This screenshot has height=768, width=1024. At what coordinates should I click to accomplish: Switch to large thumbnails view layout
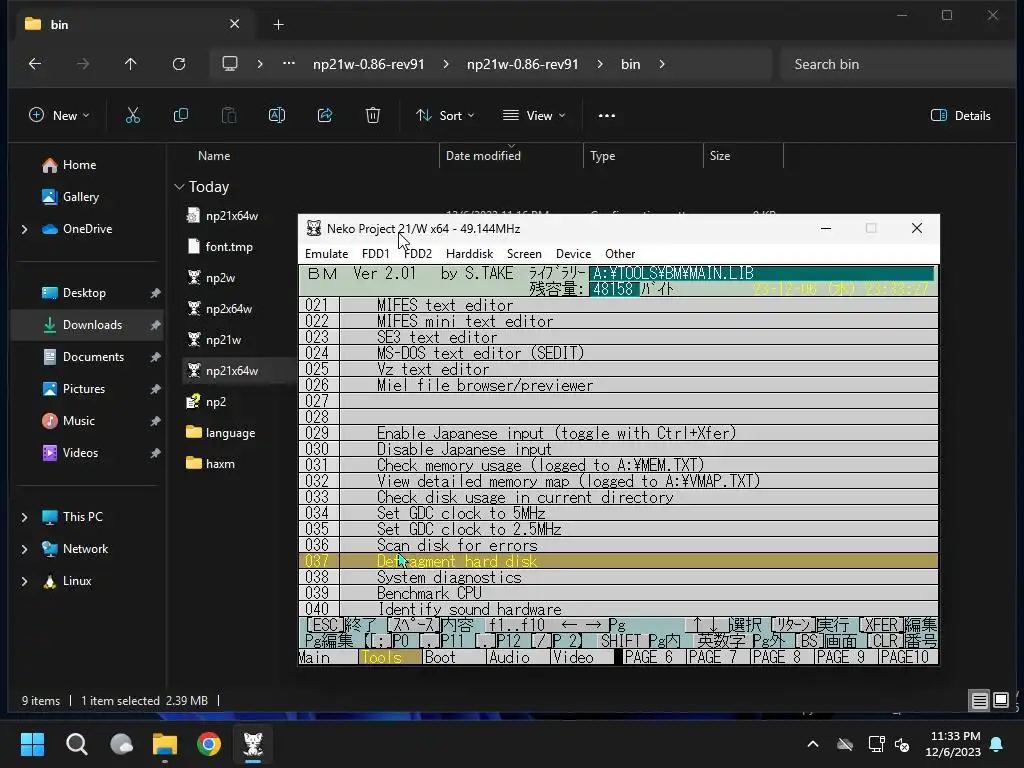click(1001, 700)
